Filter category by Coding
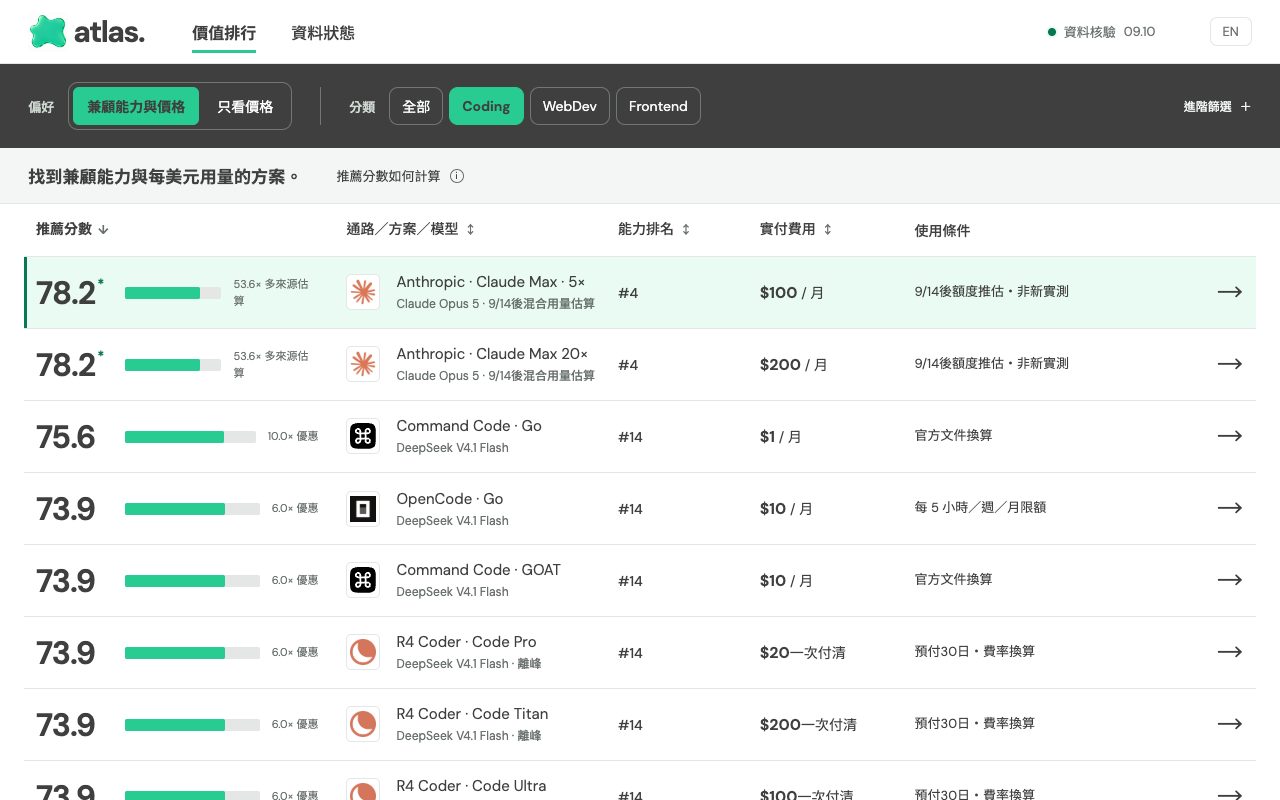This screenshot has width=1280, height=800. coord(486,106)
